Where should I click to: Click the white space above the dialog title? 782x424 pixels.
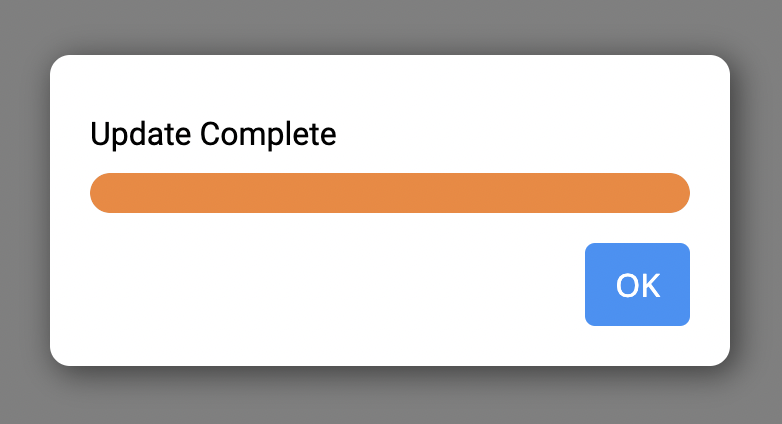pyautogui.click(x=390, y=85)
